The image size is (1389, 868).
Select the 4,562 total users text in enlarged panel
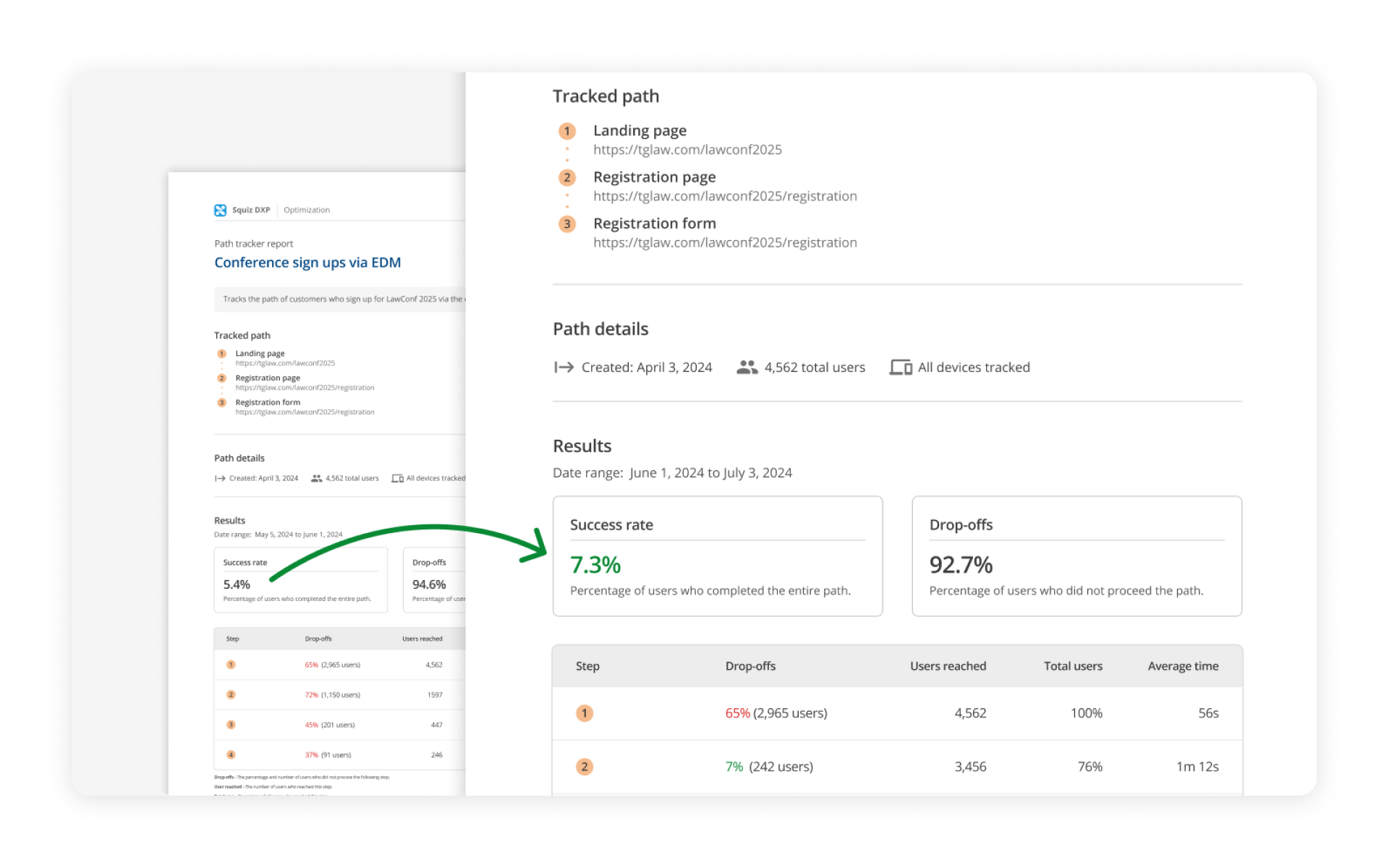click(x=815, y=367)
